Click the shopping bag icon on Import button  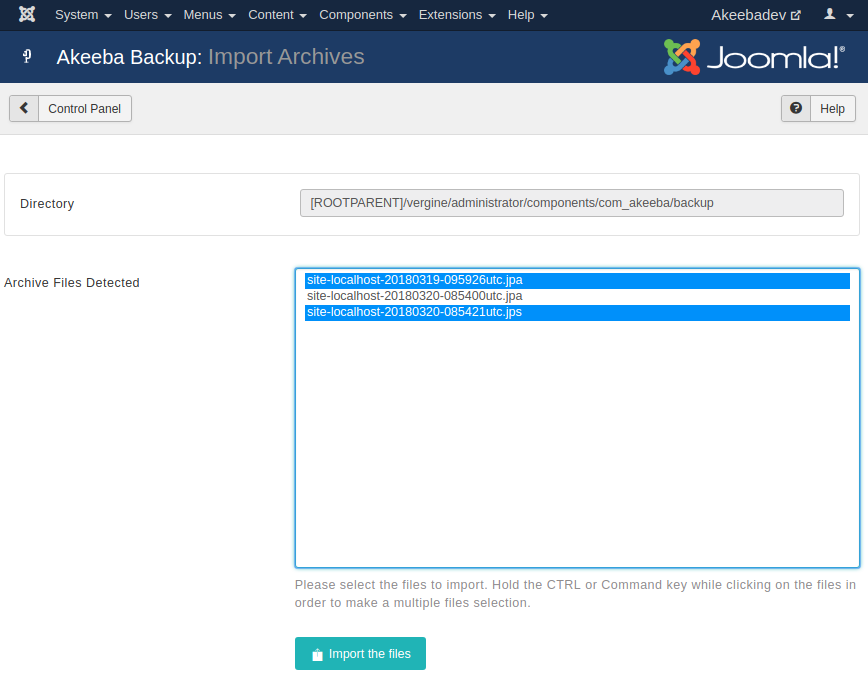point(317,654)
